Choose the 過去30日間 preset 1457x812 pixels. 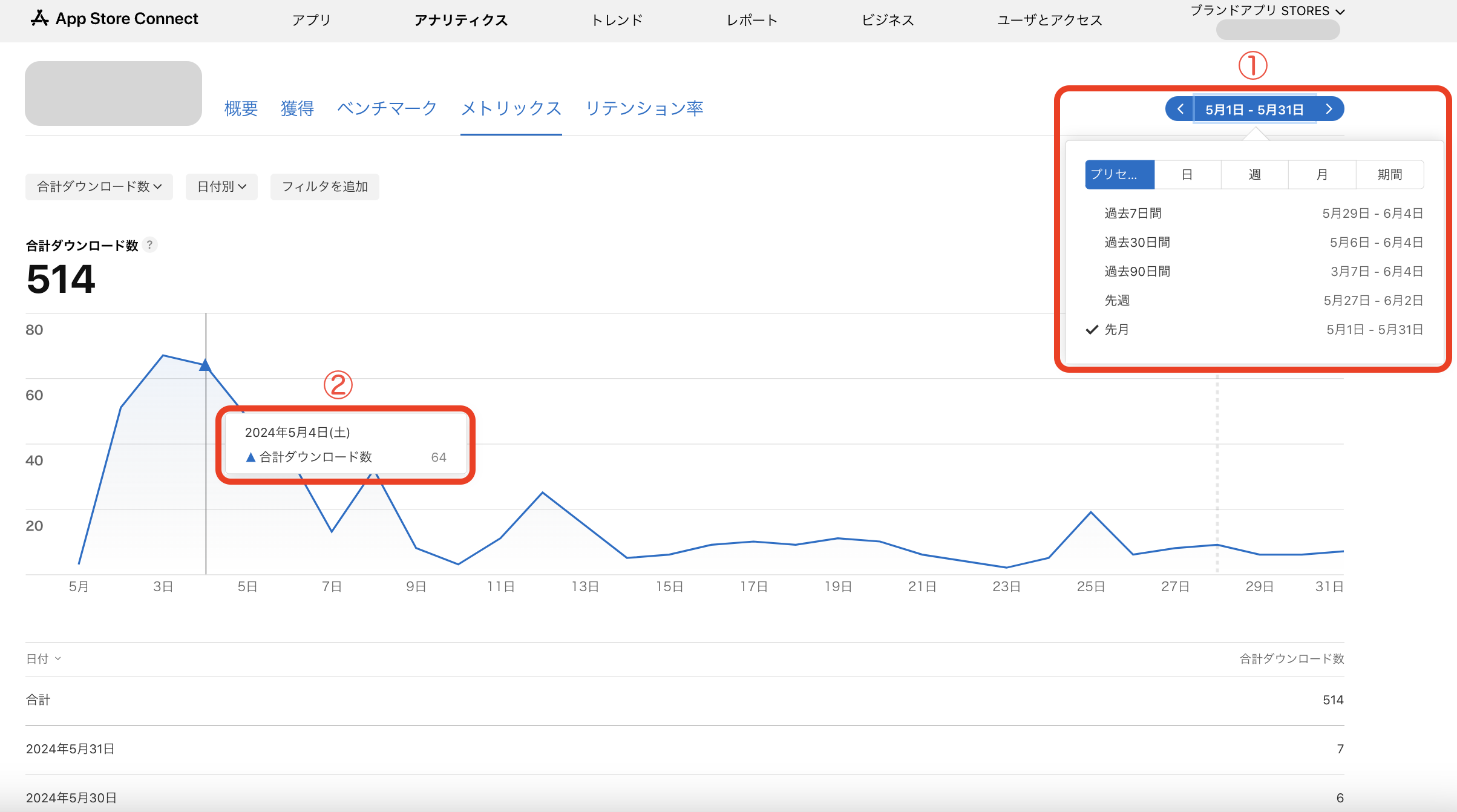coord(1254,242)
